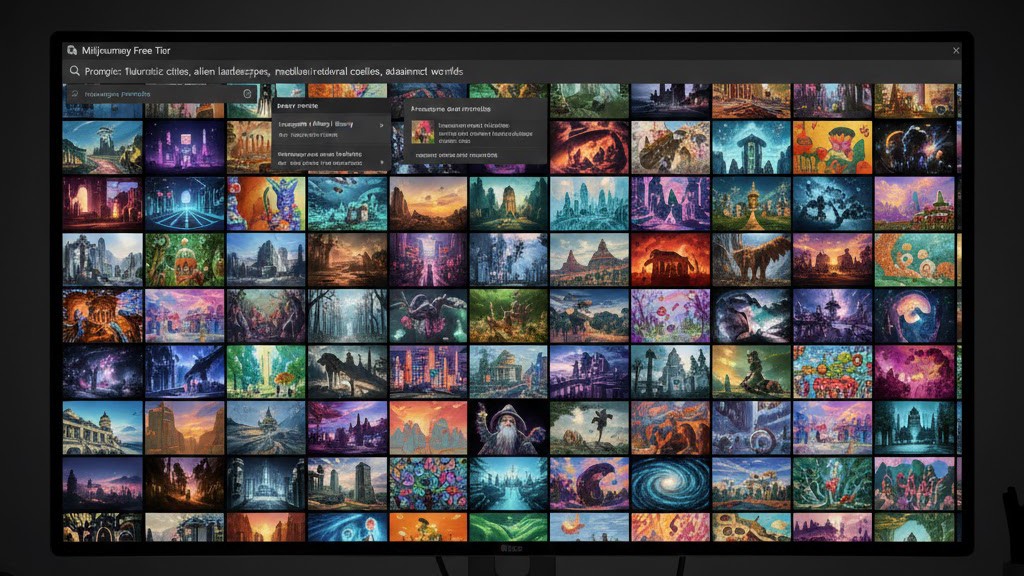This screenshot has height=576, width=1024.
Task: Click the magnifier icon in the Prompt bar
Action: (x=75, y=72)
